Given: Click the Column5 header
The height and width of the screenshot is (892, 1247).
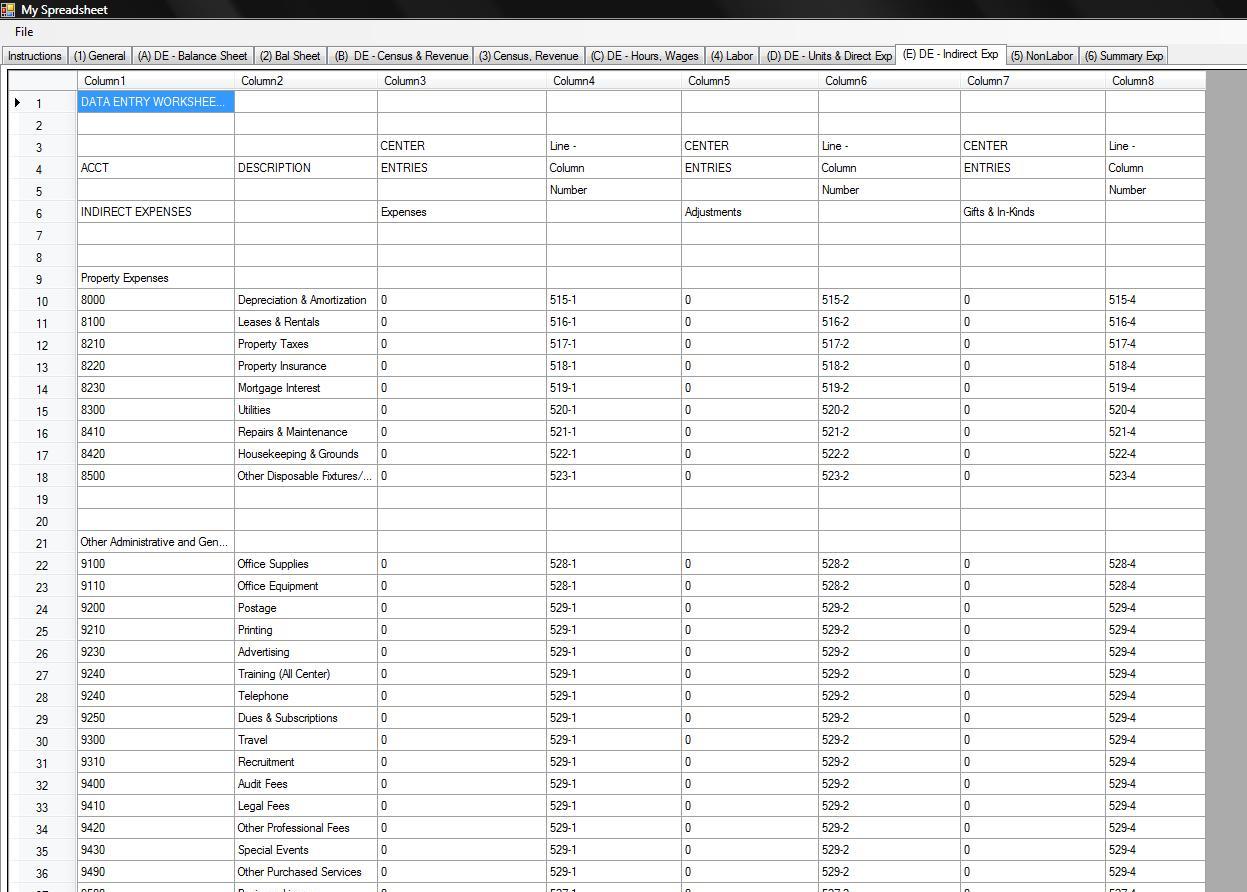Looking at the screenshot, I should click(x=750, y=81).
